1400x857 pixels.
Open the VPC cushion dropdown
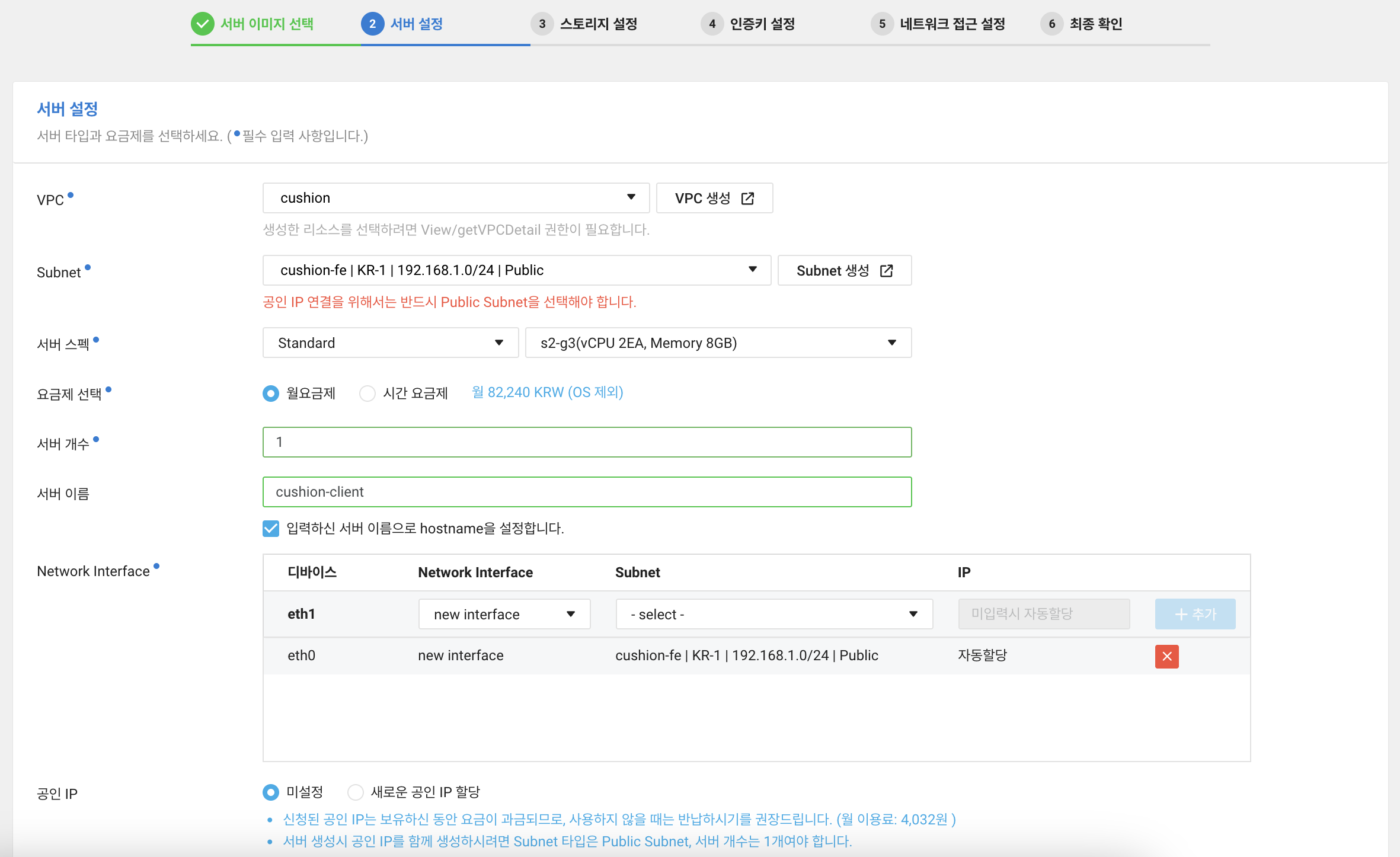(455, 198)
